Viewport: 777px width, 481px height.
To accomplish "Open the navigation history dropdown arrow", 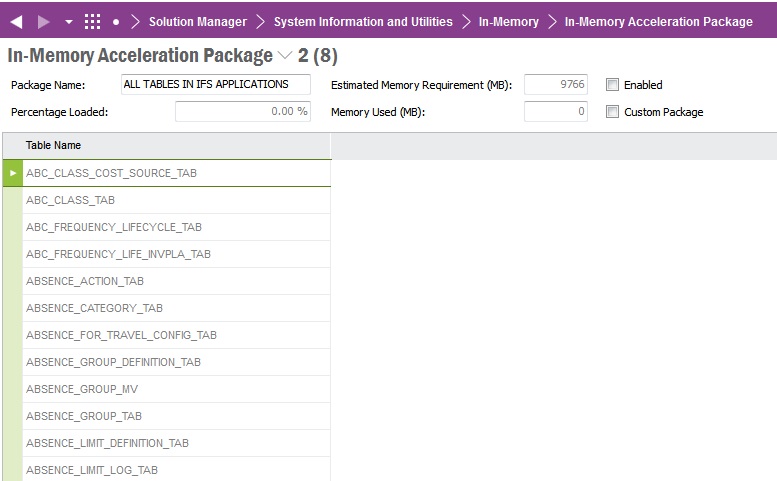I will coord(68,22).
